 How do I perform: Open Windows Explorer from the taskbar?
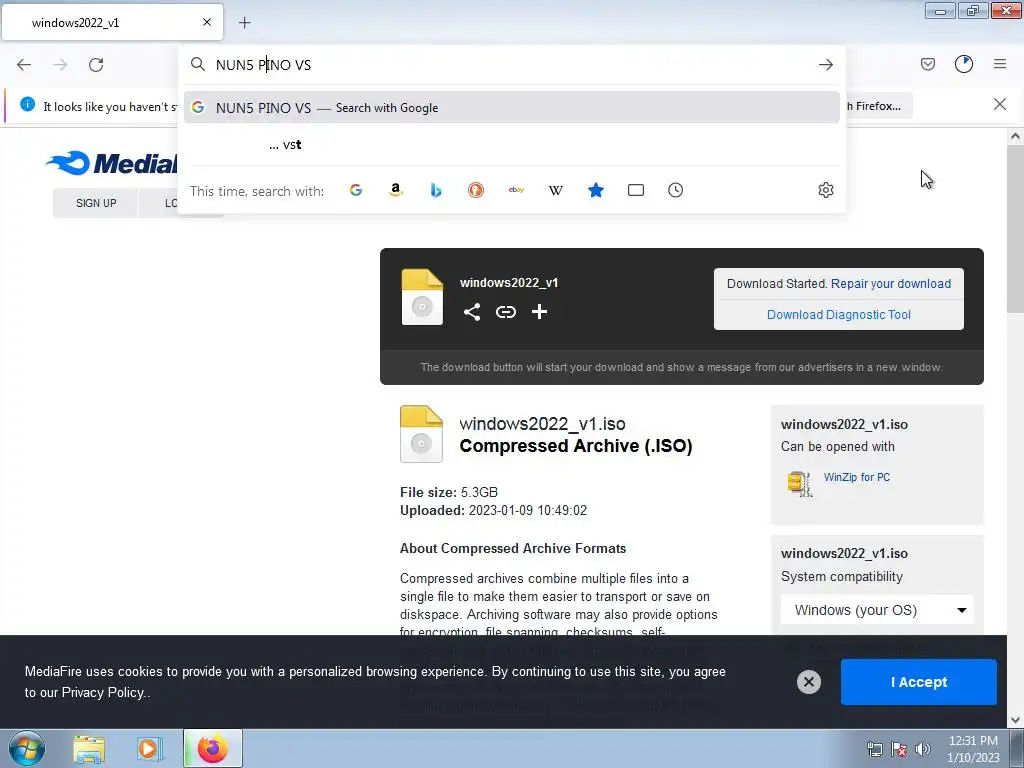[x=89, y=749]
